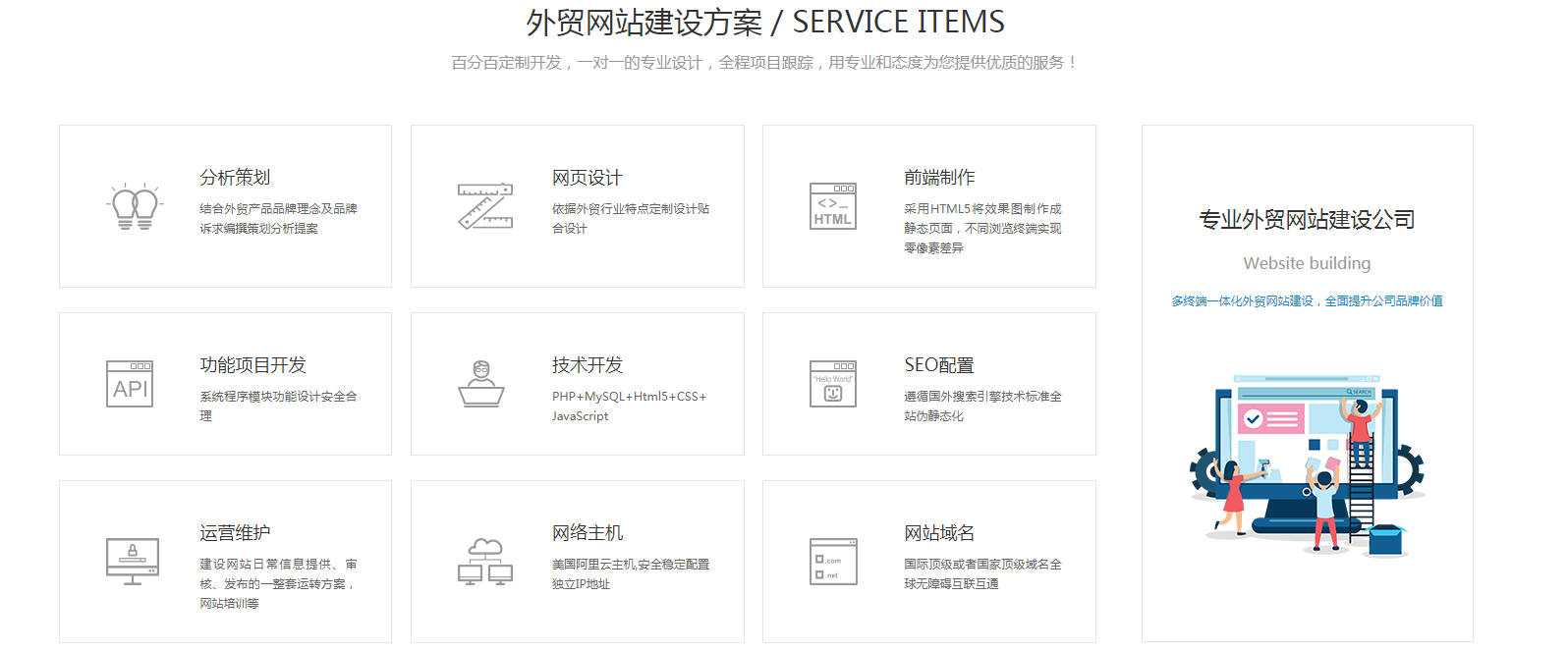Open the SEO配置 service title

(x=939, y=365)
